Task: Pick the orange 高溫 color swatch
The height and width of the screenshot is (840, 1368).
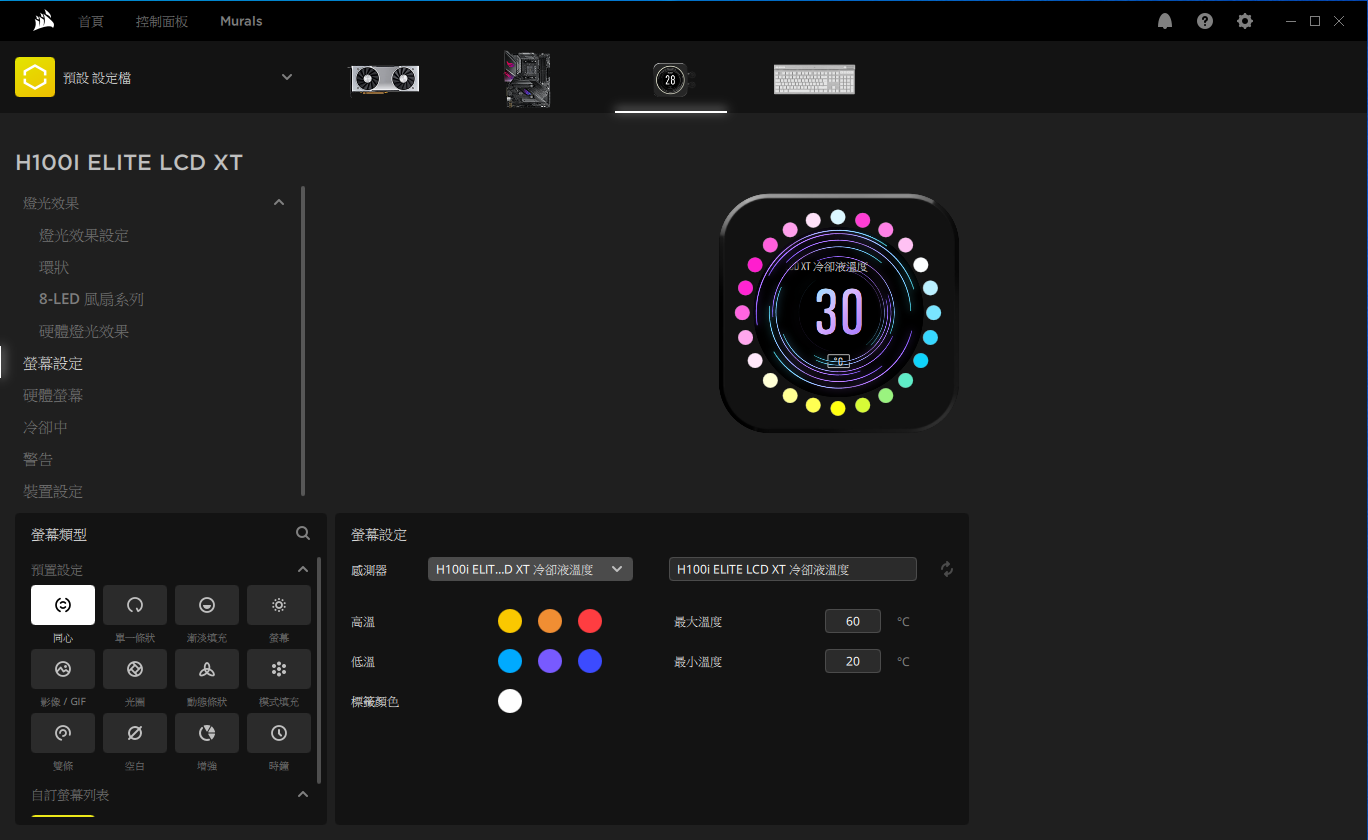Action: (550, 621)
